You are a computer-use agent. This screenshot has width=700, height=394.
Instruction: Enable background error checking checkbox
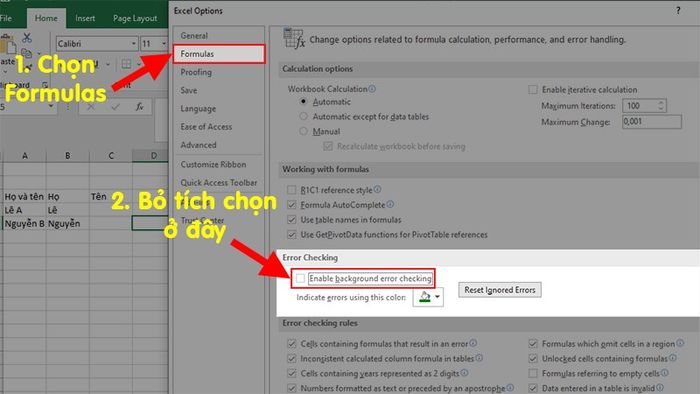(x=300, y=278)
